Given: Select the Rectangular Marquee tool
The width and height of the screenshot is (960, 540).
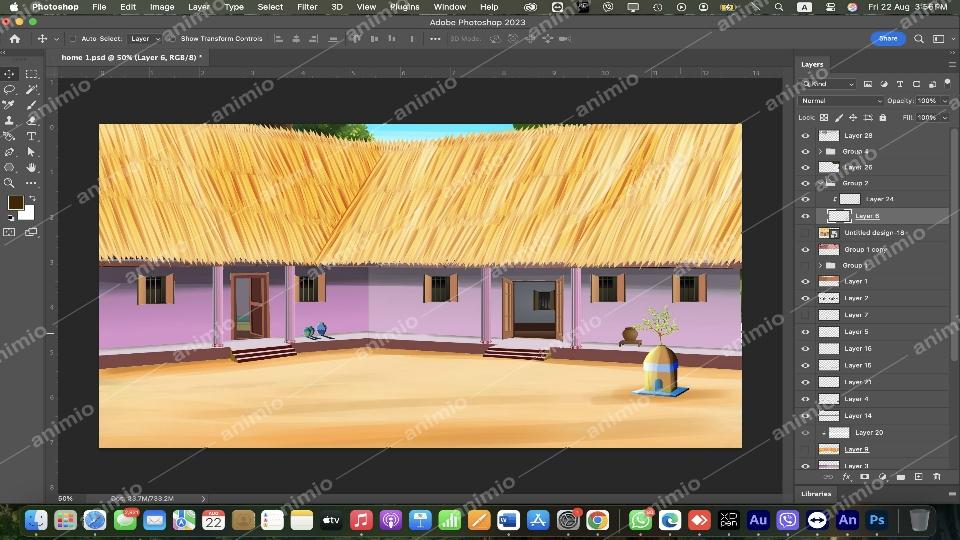Looking at the screenshot, I should 32,74.
